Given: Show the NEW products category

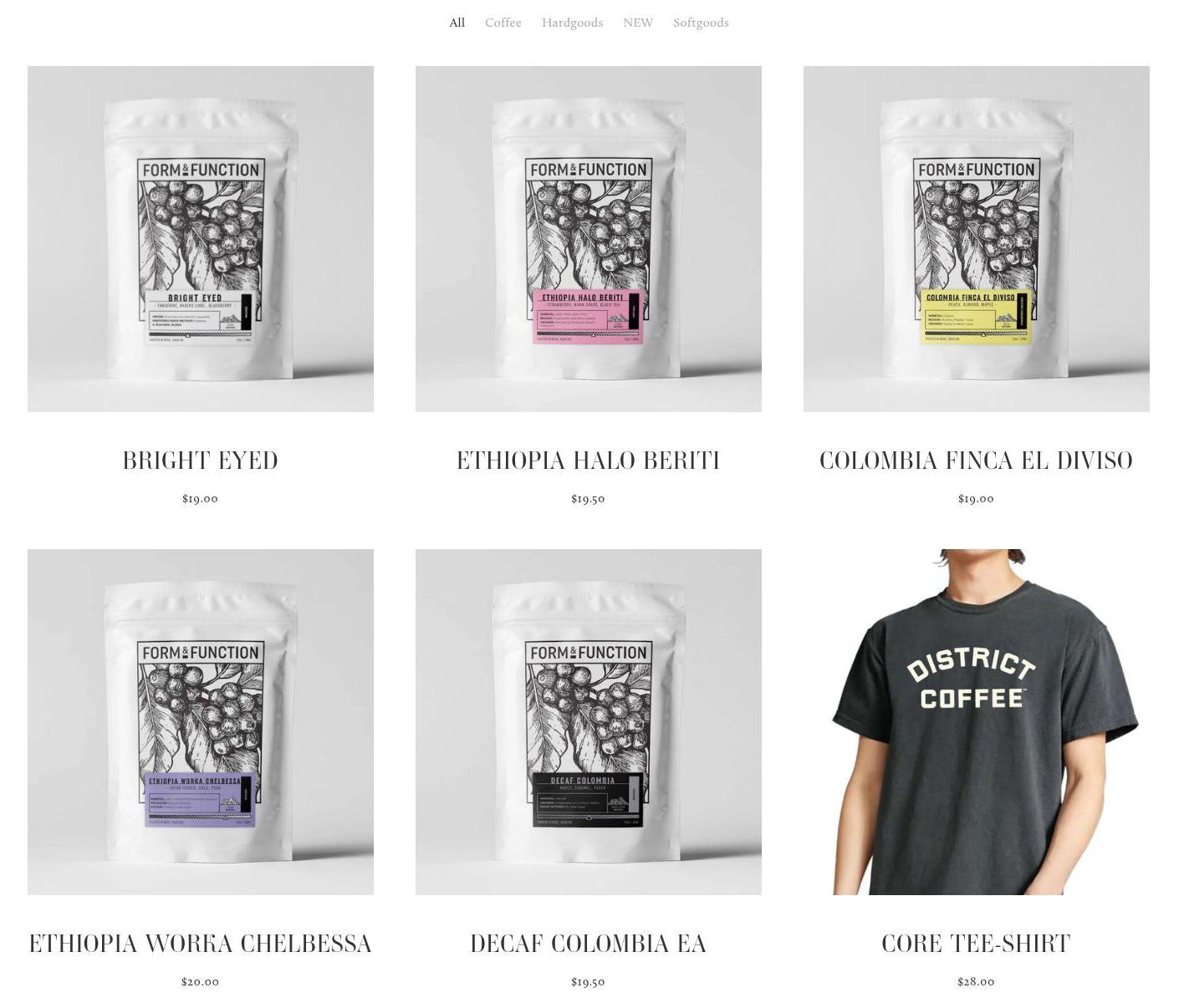Looking at the screenshot, I should click(638, 23).
